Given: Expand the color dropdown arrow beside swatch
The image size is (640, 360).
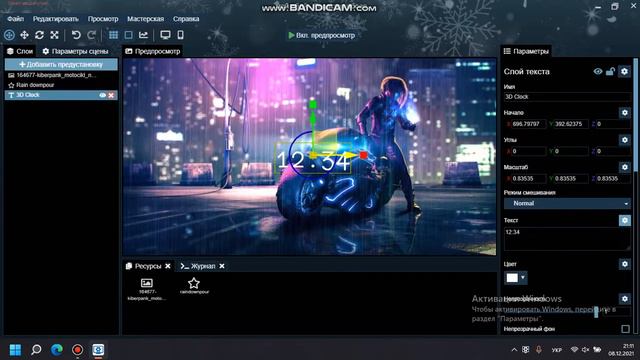Looking at the screenshot, I should click(x=523, y=278).
